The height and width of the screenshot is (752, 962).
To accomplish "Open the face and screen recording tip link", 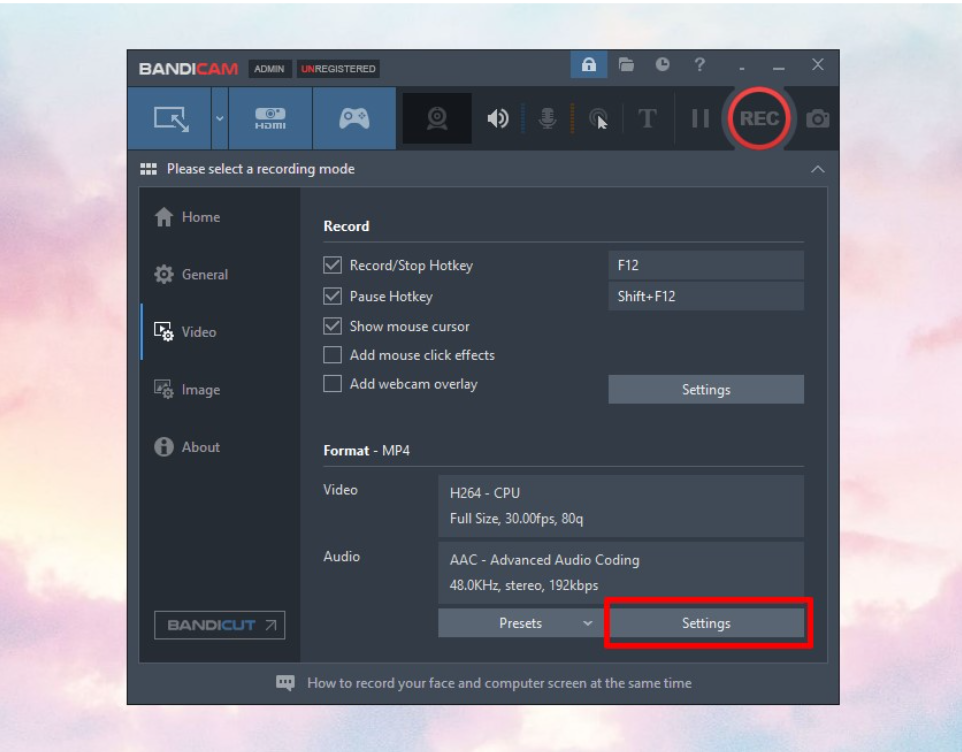I will point(499,683).
